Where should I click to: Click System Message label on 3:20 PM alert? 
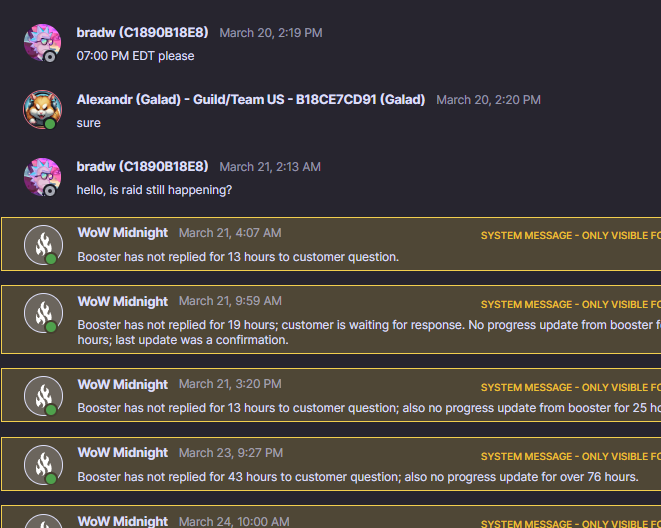point(571,387)
